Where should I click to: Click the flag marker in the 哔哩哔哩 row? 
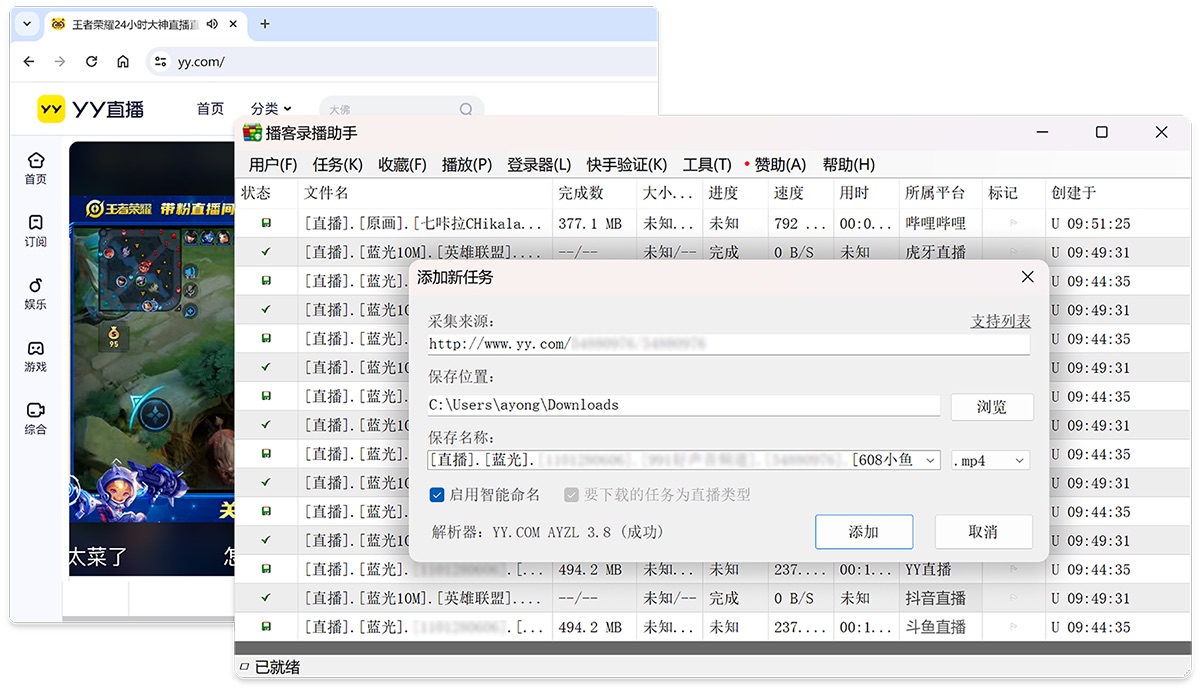1013,224
